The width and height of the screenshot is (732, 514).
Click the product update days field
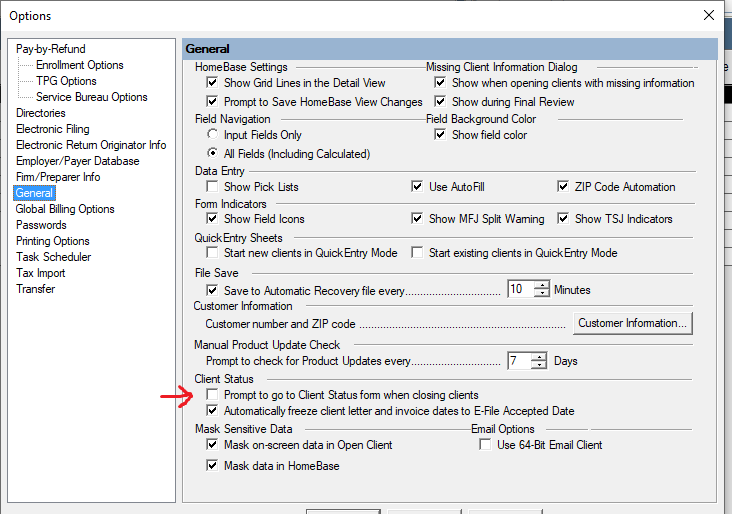pos(519,361)
